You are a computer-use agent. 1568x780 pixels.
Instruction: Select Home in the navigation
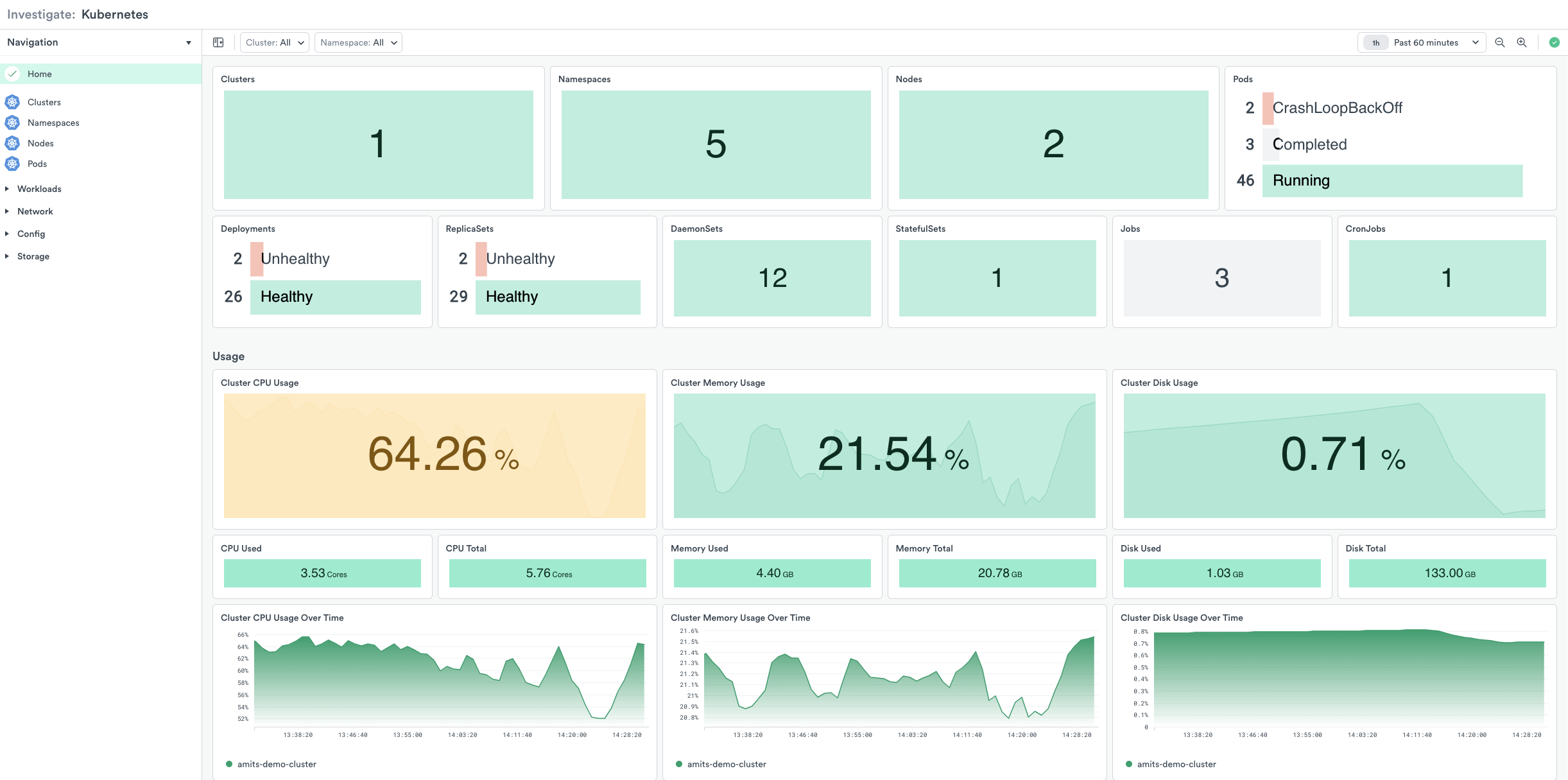pyautogui.click(x=40, y=74)
